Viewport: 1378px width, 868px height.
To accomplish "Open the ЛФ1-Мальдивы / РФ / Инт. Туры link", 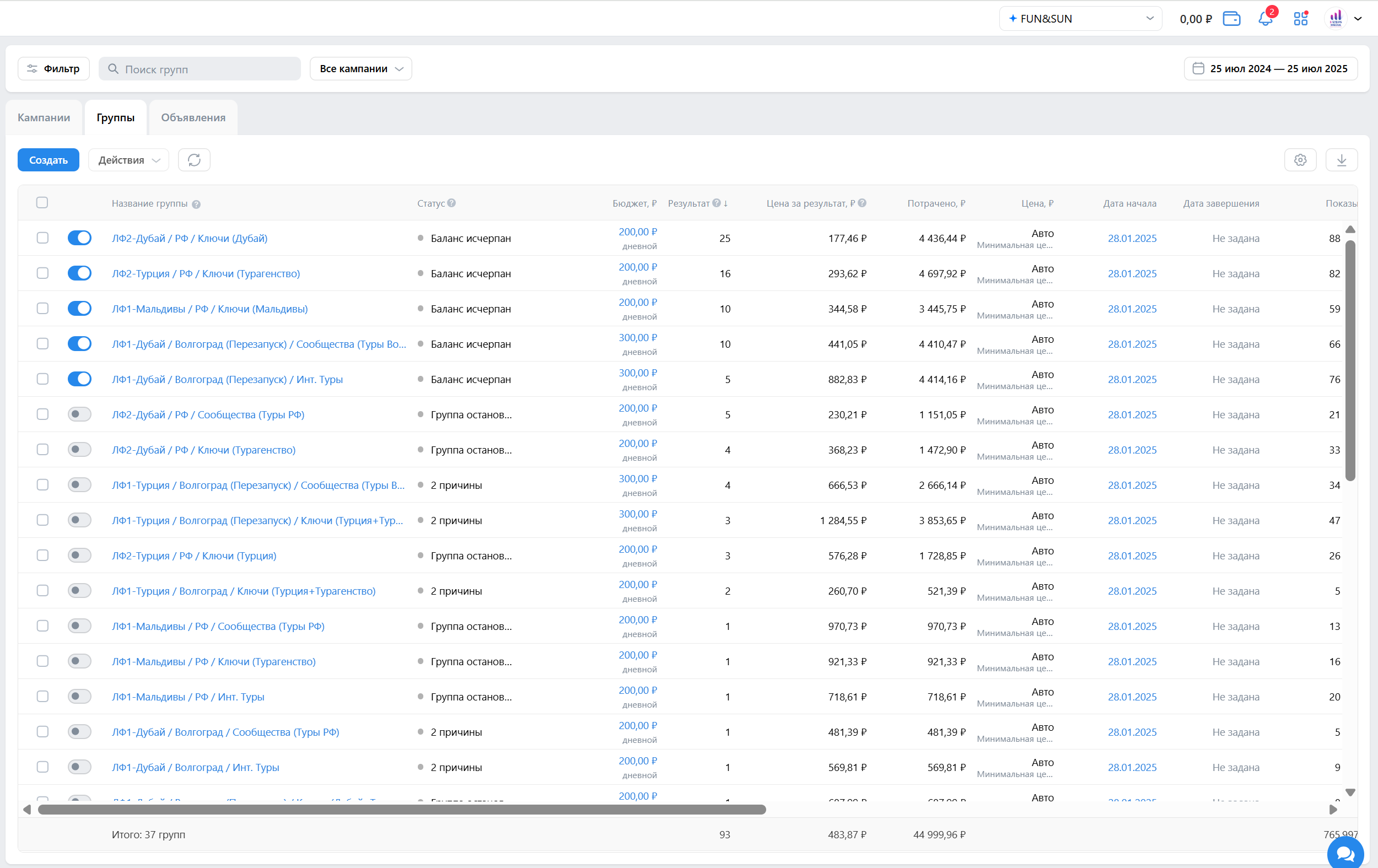I will pyautogui.click(x=188, y=697).
